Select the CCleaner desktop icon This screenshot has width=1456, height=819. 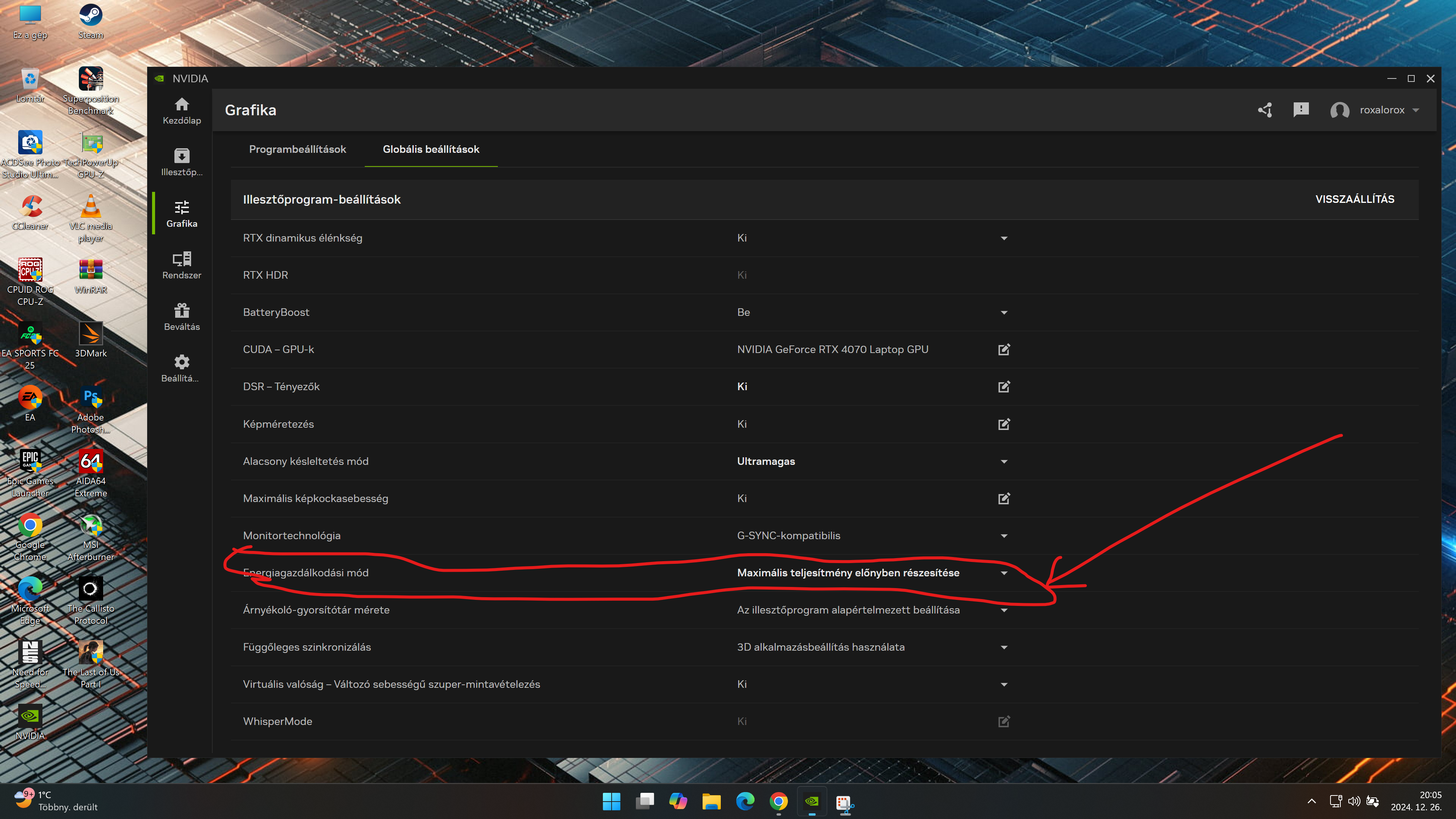pyautogui.click(x=30, y=212)
